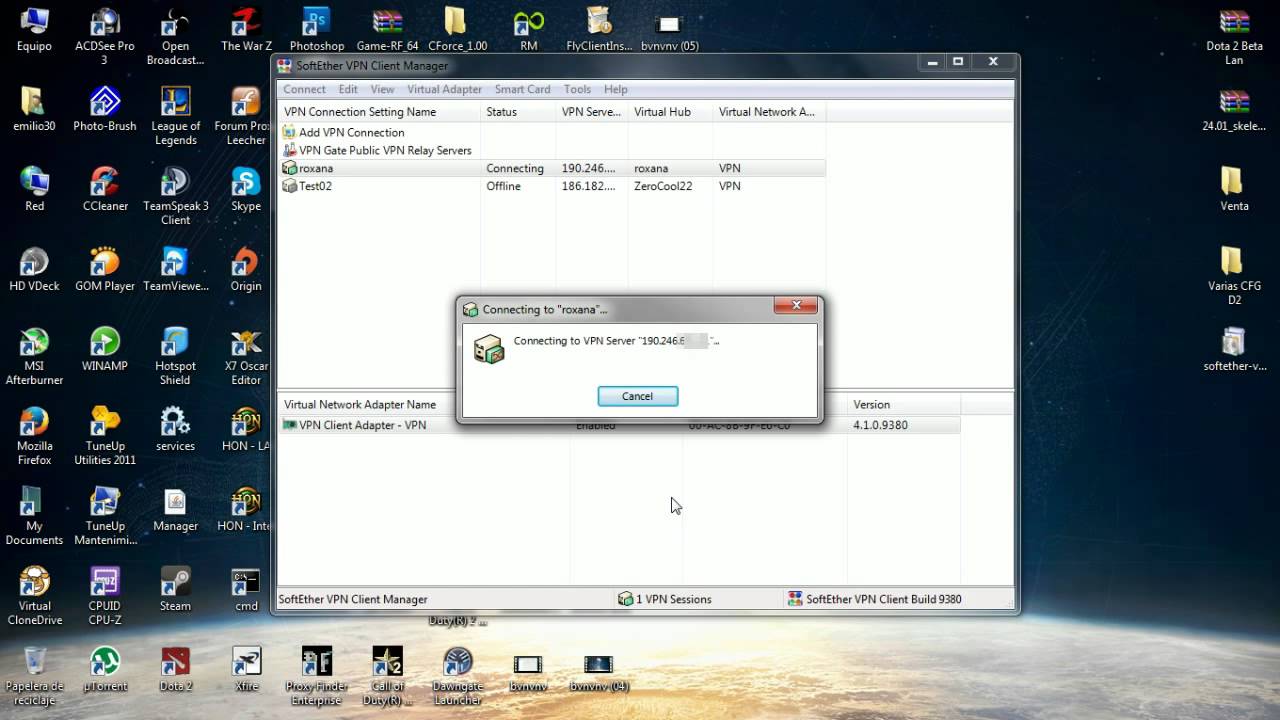
Task: Cancel the connection to roxana
Action: click(x=638, y=396)
